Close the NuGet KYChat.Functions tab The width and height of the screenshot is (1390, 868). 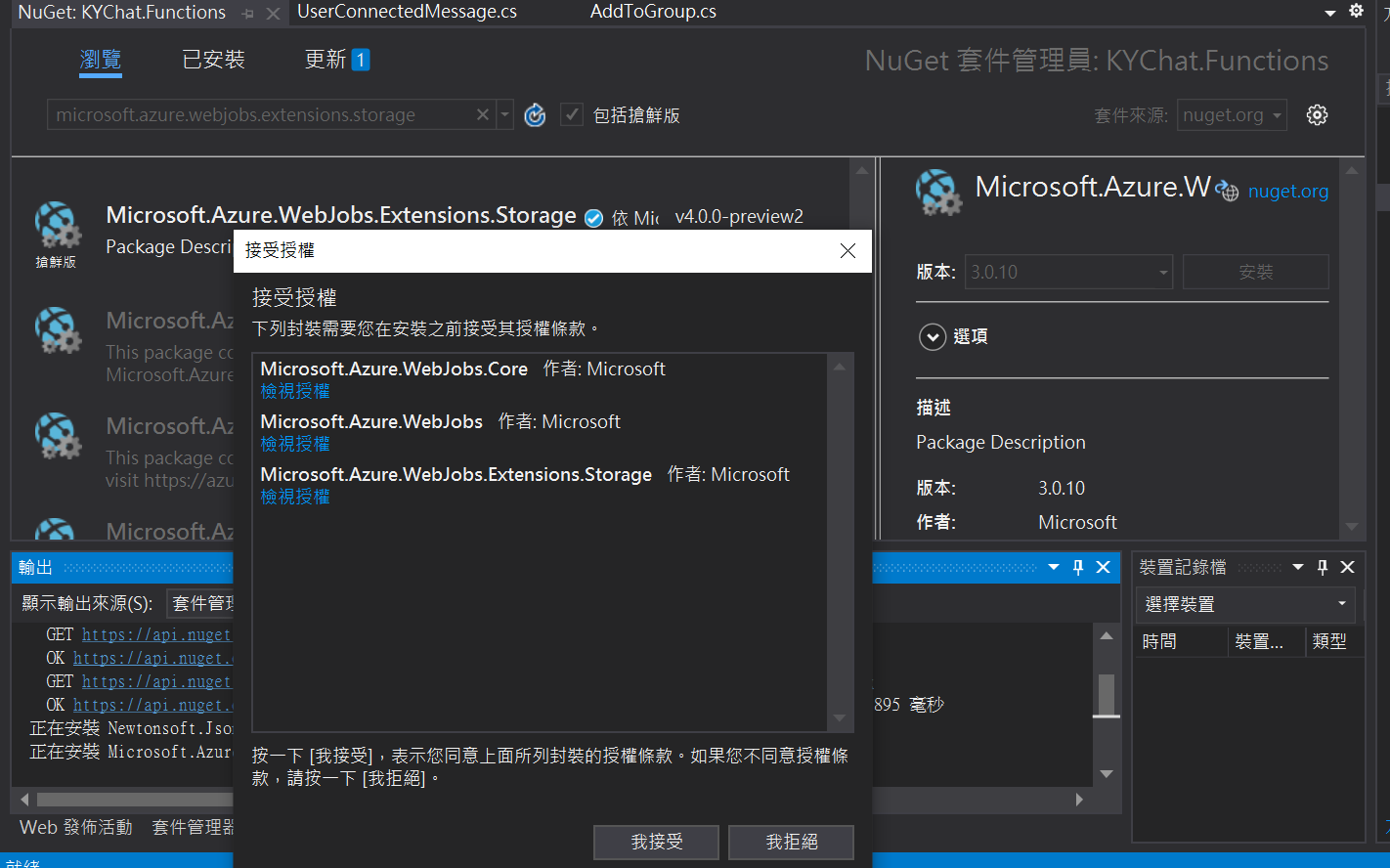pyautogui.click(x=273, y=14)
